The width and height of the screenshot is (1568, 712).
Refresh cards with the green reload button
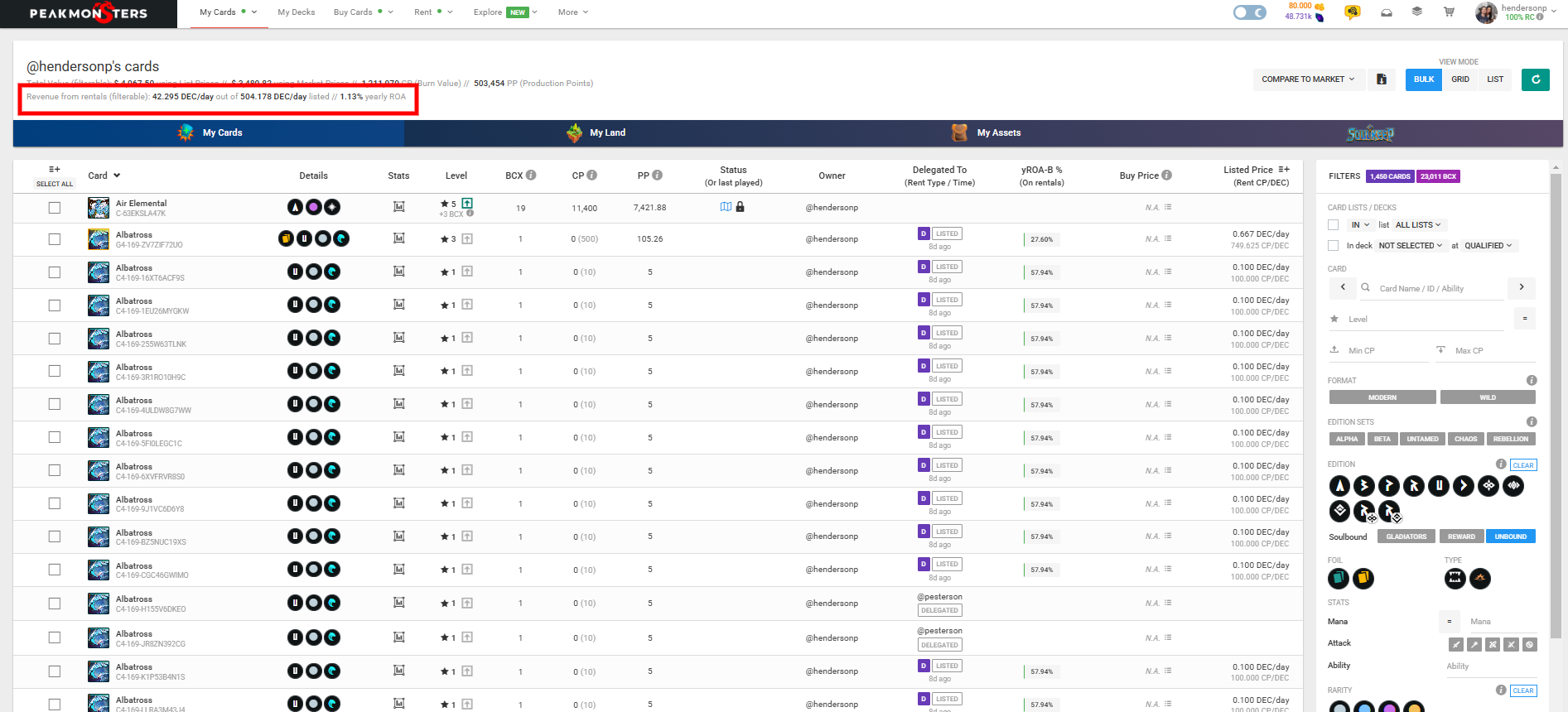pos(1536,79)
